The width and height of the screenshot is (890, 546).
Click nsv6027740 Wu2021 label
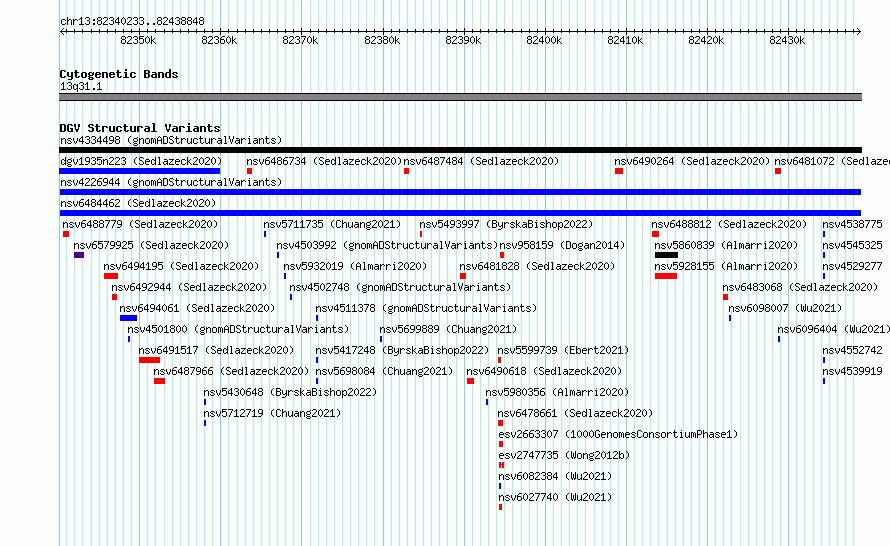point(555,497)
